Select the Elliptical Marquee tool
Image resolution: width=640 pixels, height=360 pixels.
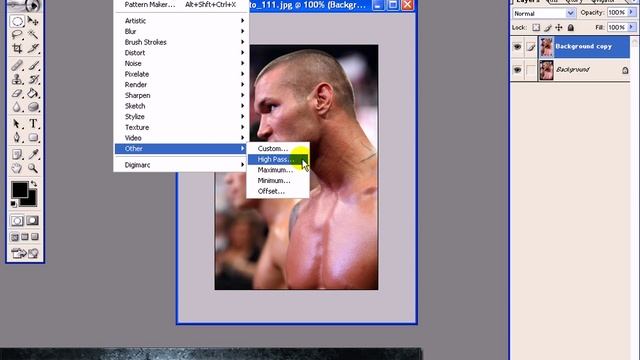coord(17,21)
